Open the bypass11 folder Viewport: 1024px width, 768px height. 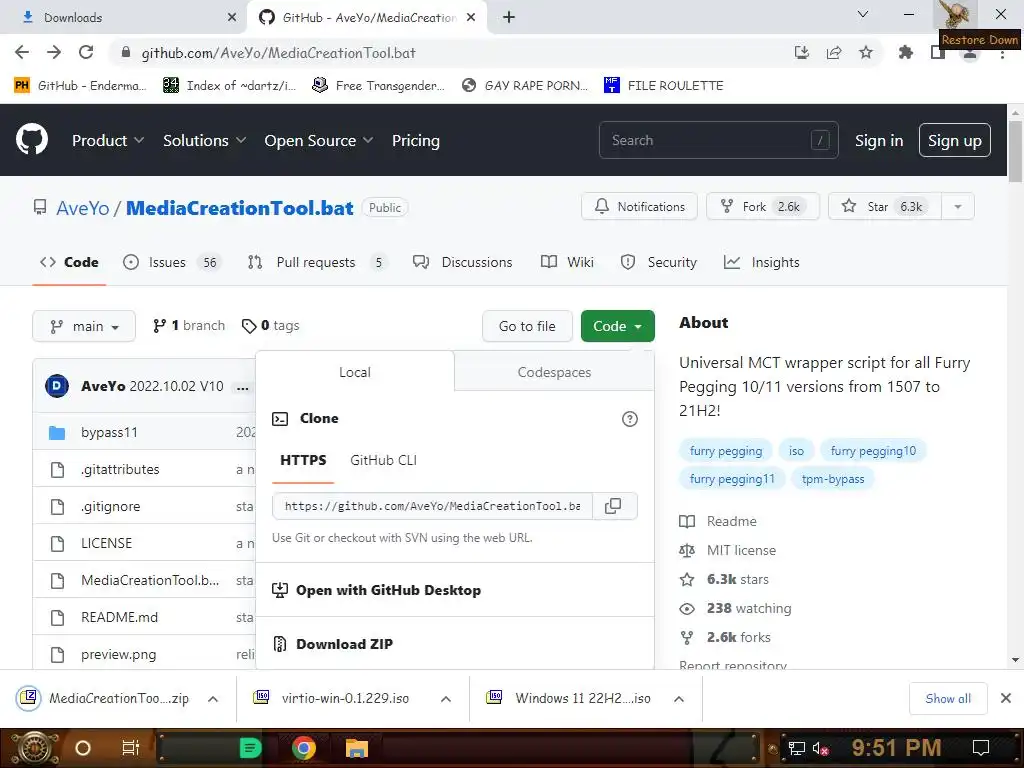click(109, 432)
